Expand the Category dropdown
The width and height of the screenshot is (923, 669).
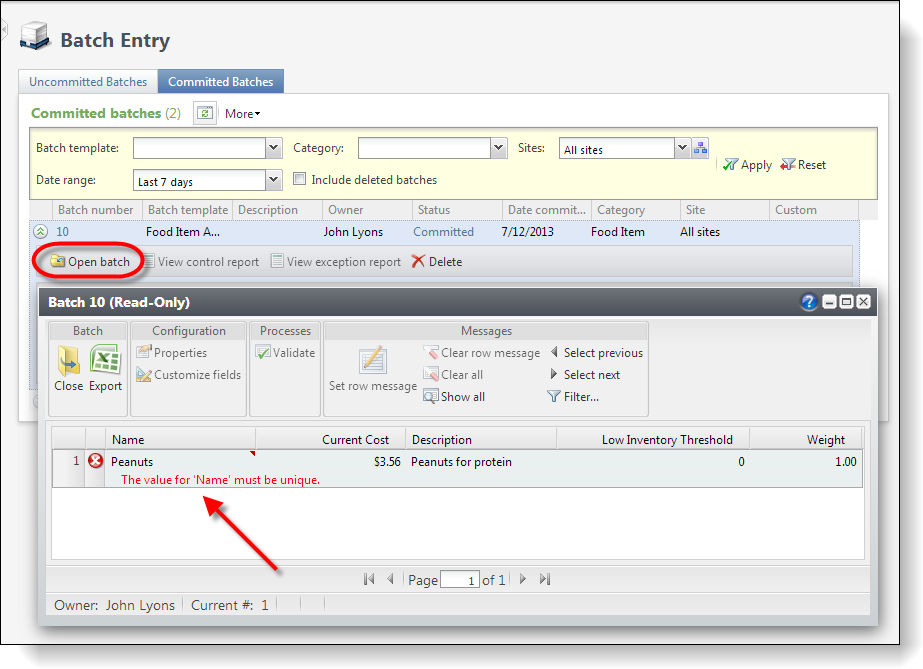[x=498, y=148]
